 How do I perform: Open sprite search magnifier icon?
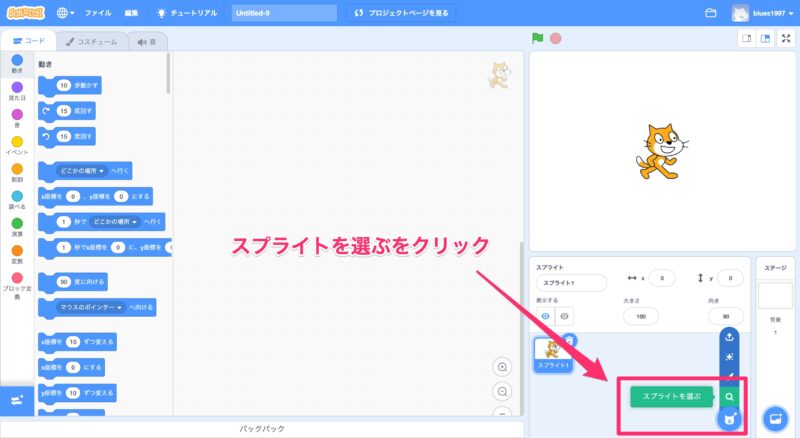tap(730, 396)
